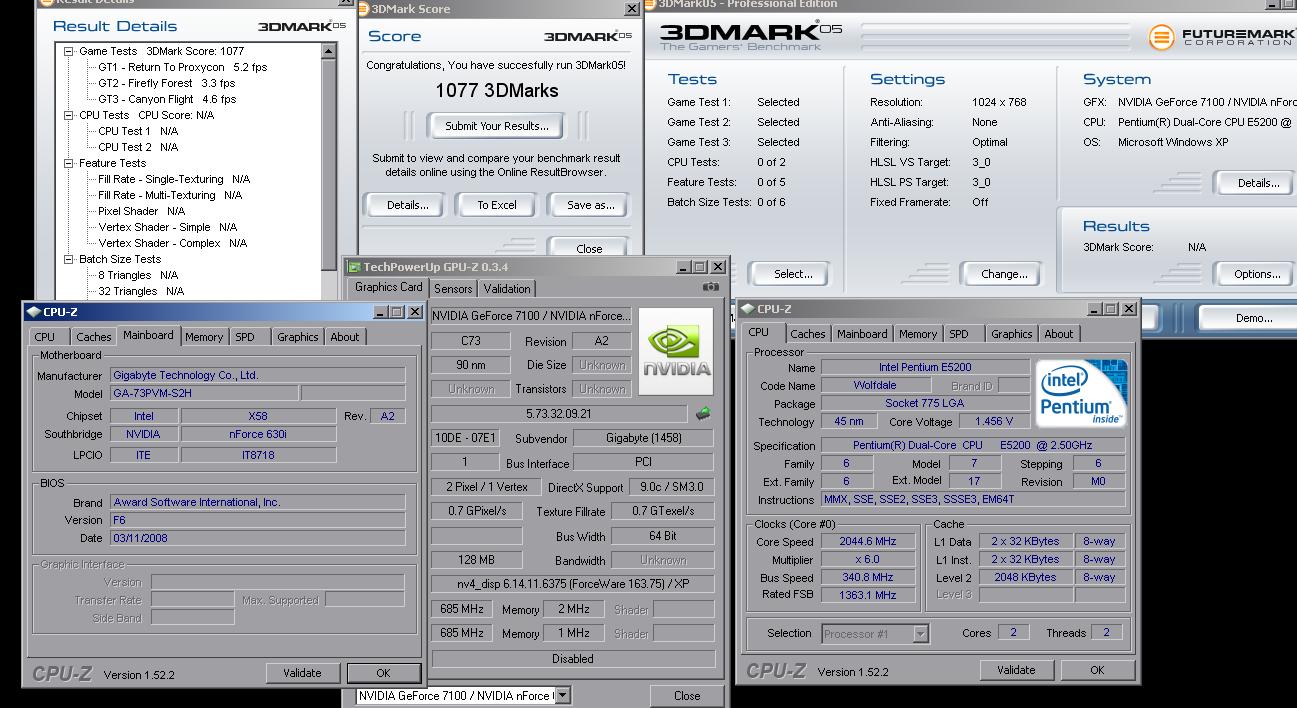This screenshot has height=708, width=1297.
Task: Open the GPU-Z graphics card dropdown
Action: [x=562, y=695]
